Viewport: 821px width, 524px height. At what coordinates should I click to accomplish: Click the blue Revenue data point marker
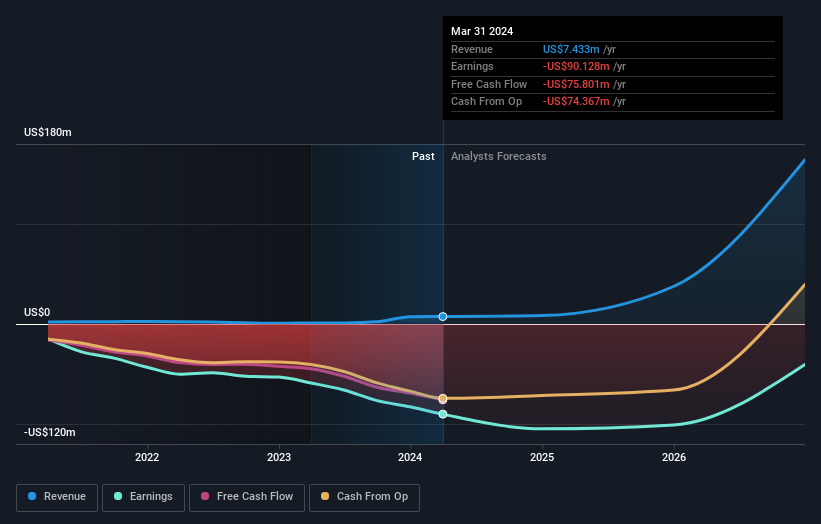point(443,317)
